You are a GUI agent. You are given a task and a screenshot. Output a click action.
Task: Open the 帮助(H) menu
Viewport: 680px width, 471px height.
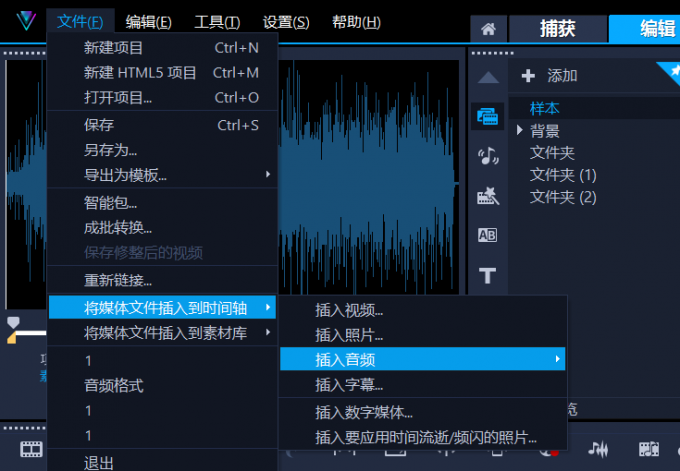(x=356, y=22)
